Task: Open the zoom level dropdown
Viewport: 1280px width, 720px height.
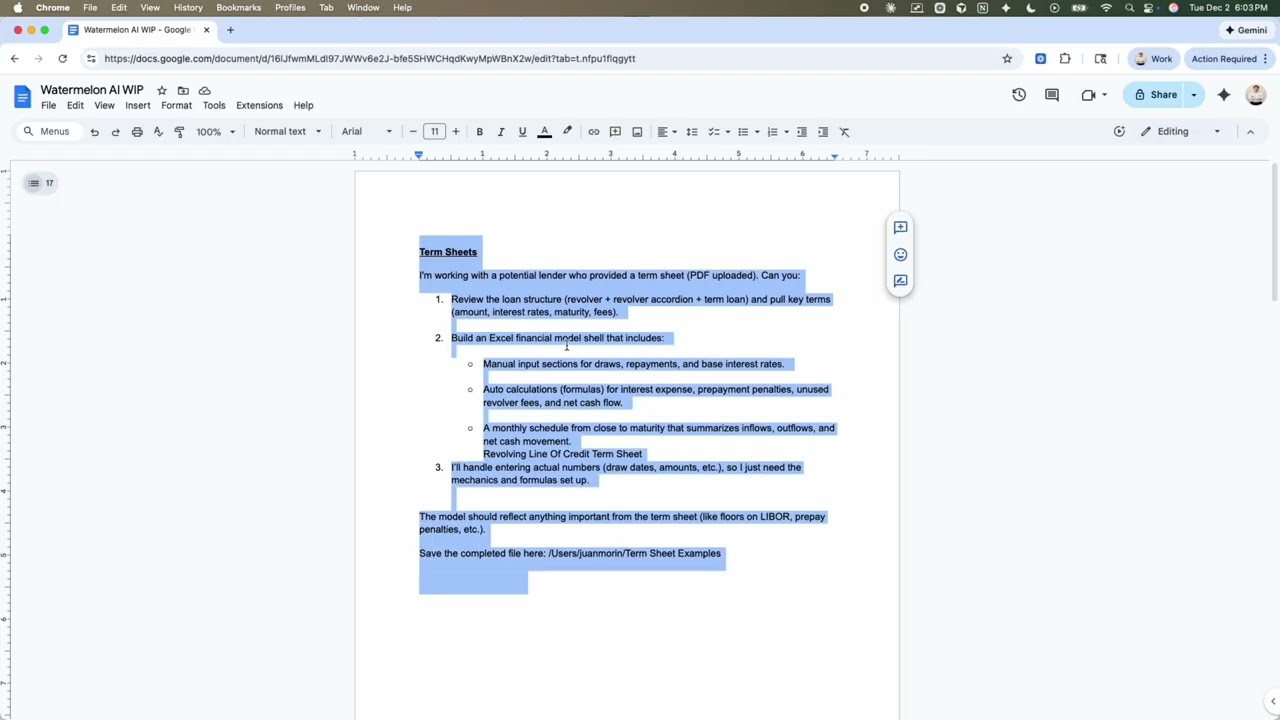Action: tap(216, 132)
